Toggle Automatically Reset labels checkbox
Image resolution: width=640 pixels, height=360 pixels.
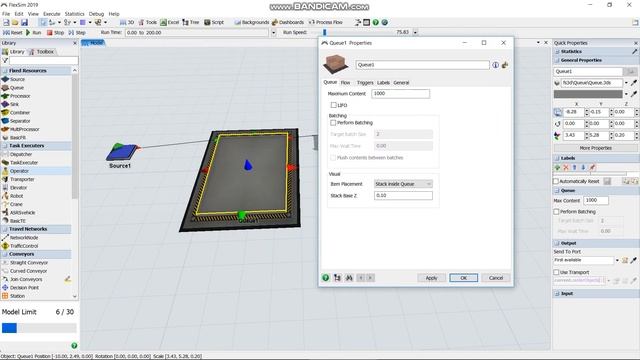click(x=556, y=181)
